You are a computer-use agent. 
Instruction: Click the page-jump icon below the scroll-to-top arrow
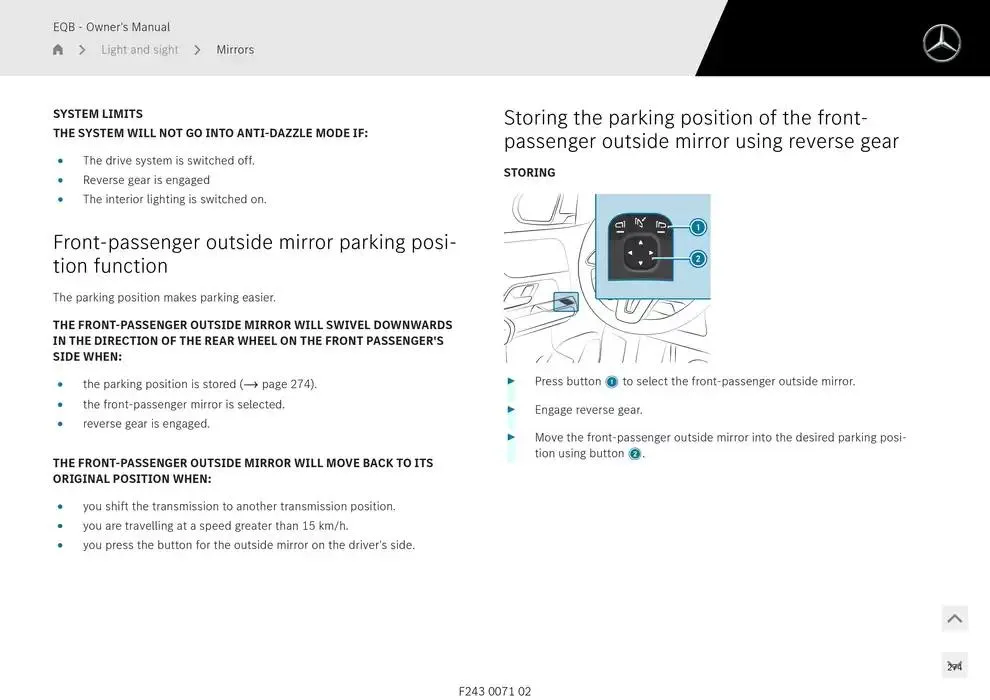[954, 664]
